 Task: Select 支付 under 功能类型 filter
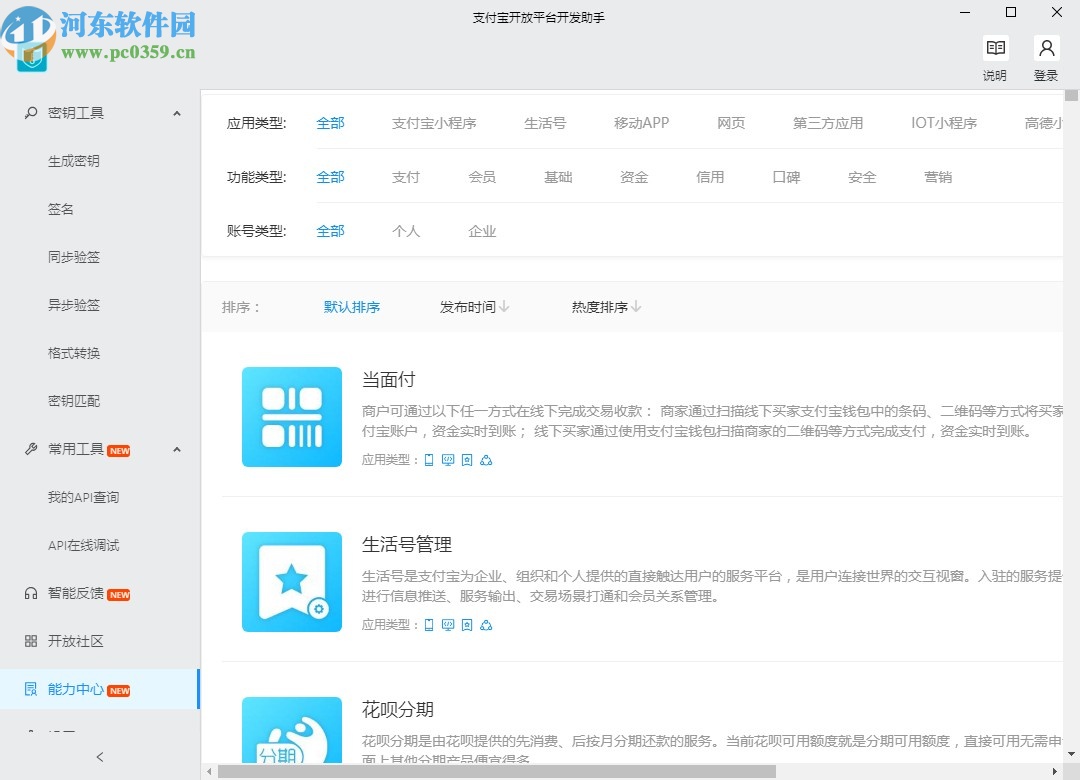pyautogui.click(x=406, y=177)
